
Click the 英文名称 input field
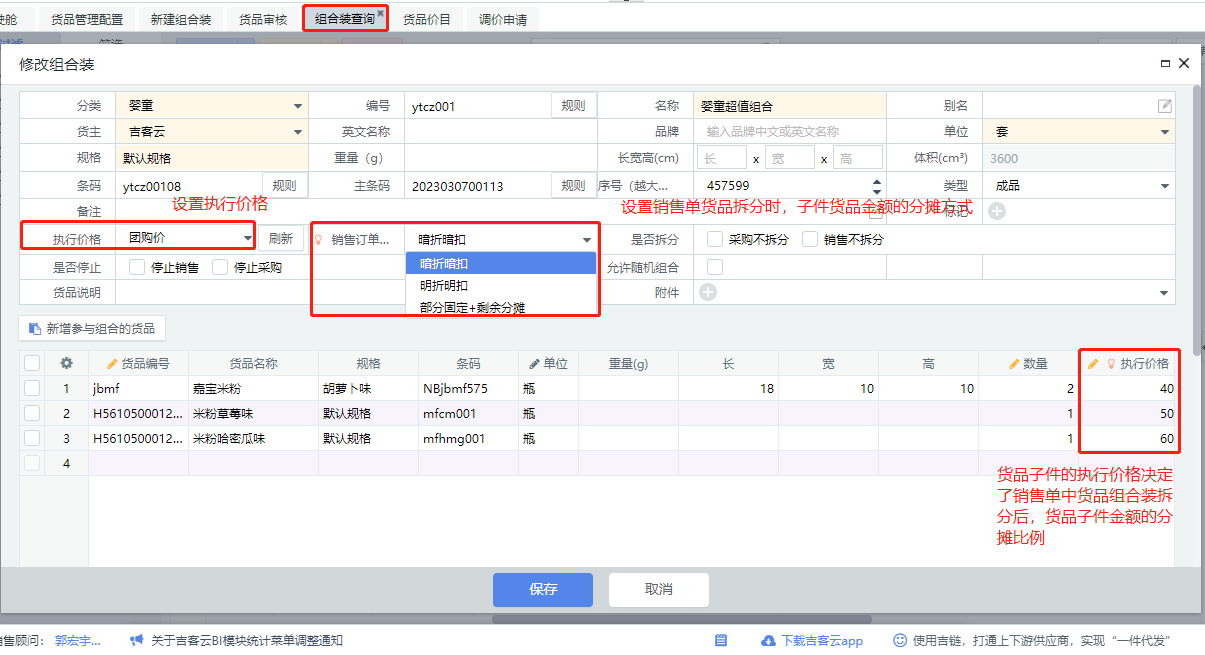500,131
